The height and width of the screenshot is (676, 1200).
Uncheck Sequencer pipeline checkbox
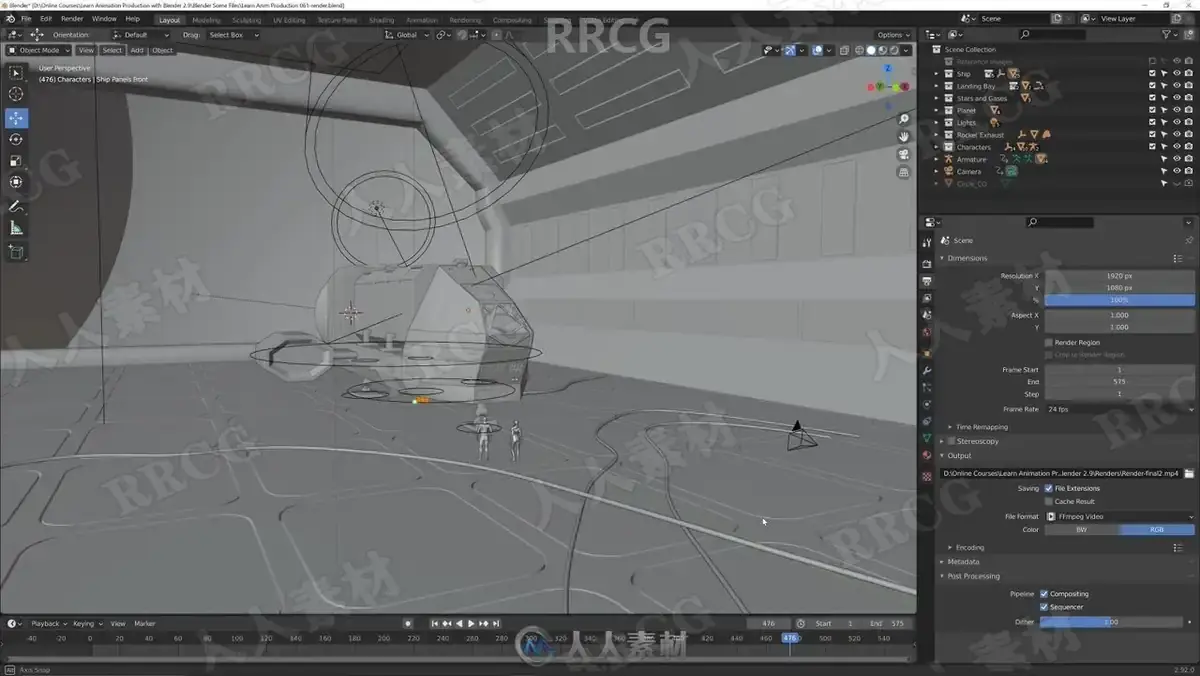[x=1044, y=607]
